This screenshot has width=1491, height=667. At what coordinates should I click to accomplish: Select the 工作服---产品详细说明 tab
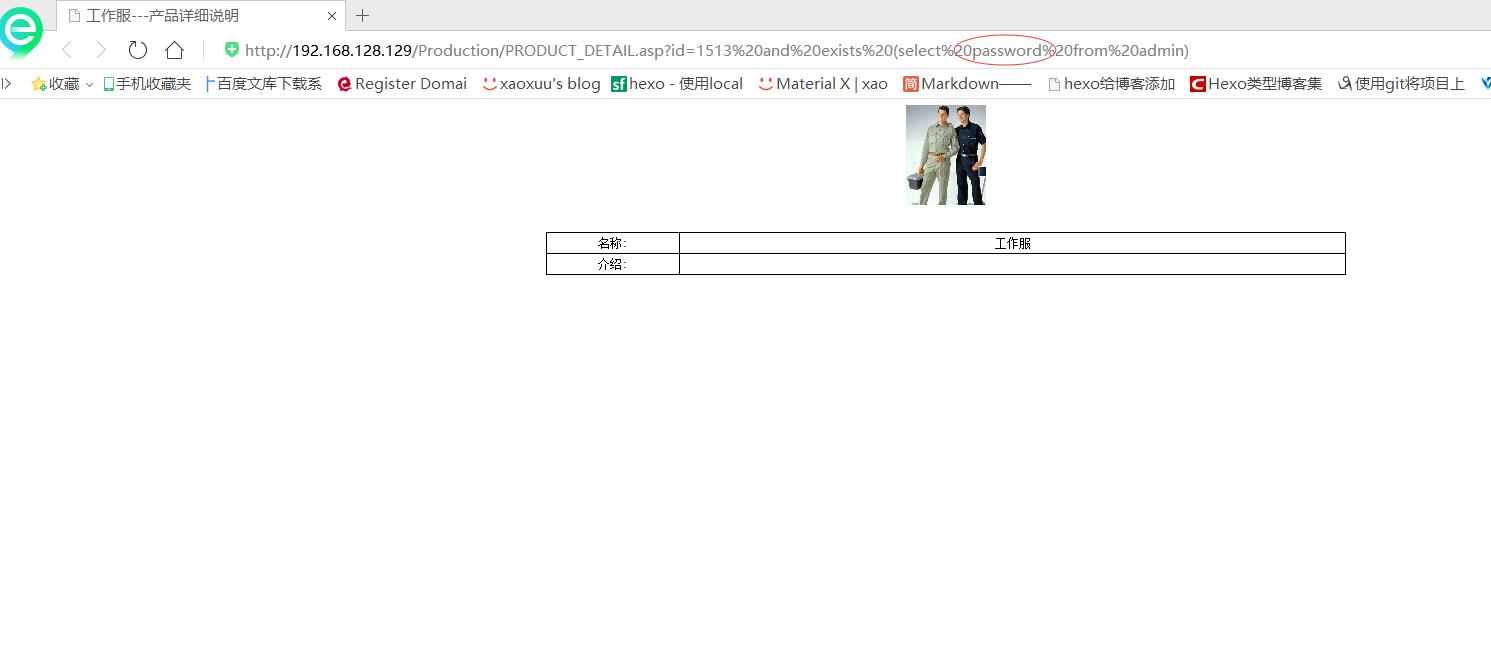190,16
